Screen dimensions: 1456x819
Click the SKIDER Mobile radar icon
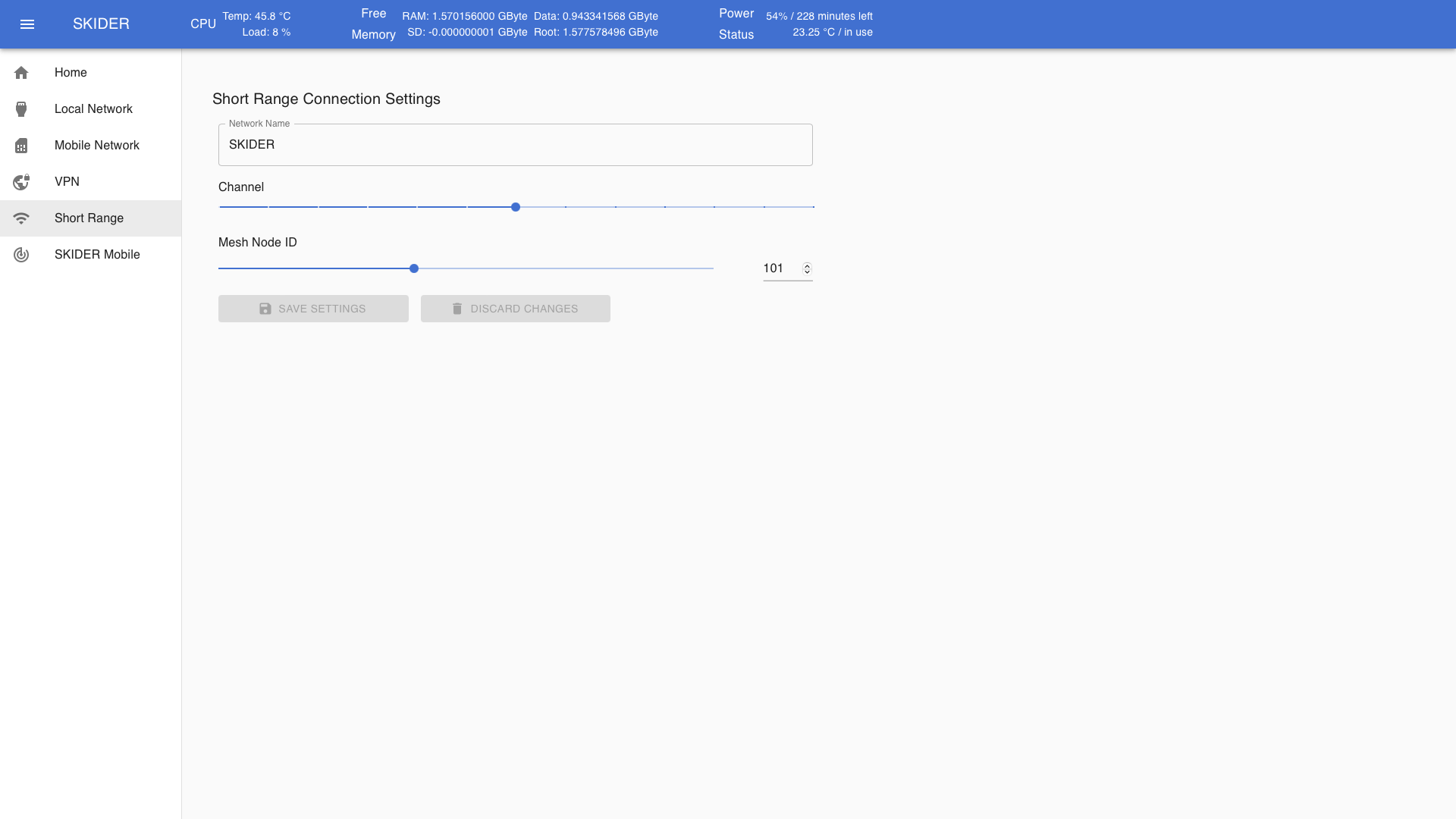pos(21,255)
